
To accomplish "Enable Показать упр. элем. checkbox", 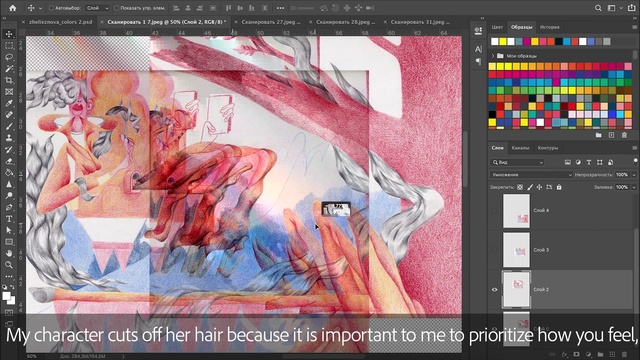I will click(116, 8).
